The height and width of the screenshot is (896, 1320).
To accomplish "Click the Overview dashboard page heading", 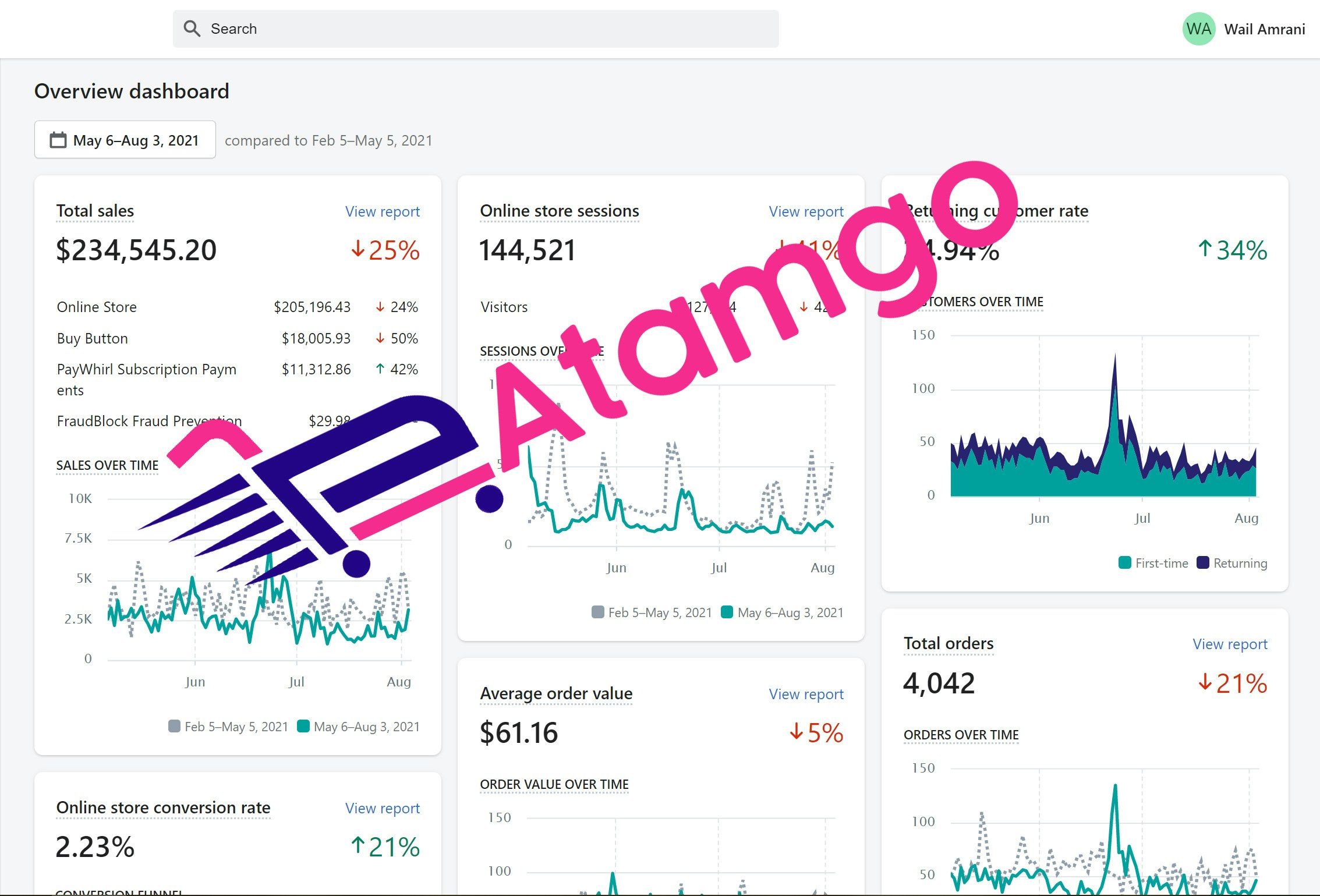I will pyautogui.click(x=132, y=91).
